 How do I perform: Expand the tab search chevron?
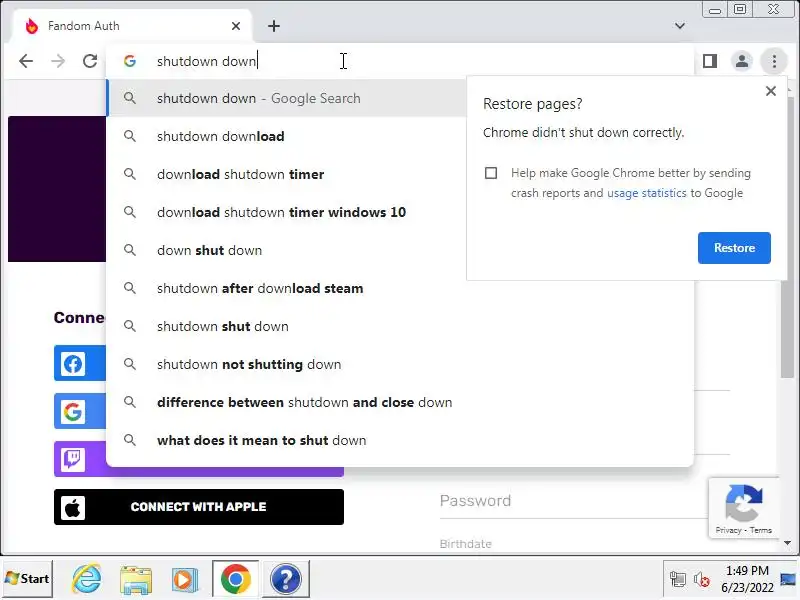point(680,26)
